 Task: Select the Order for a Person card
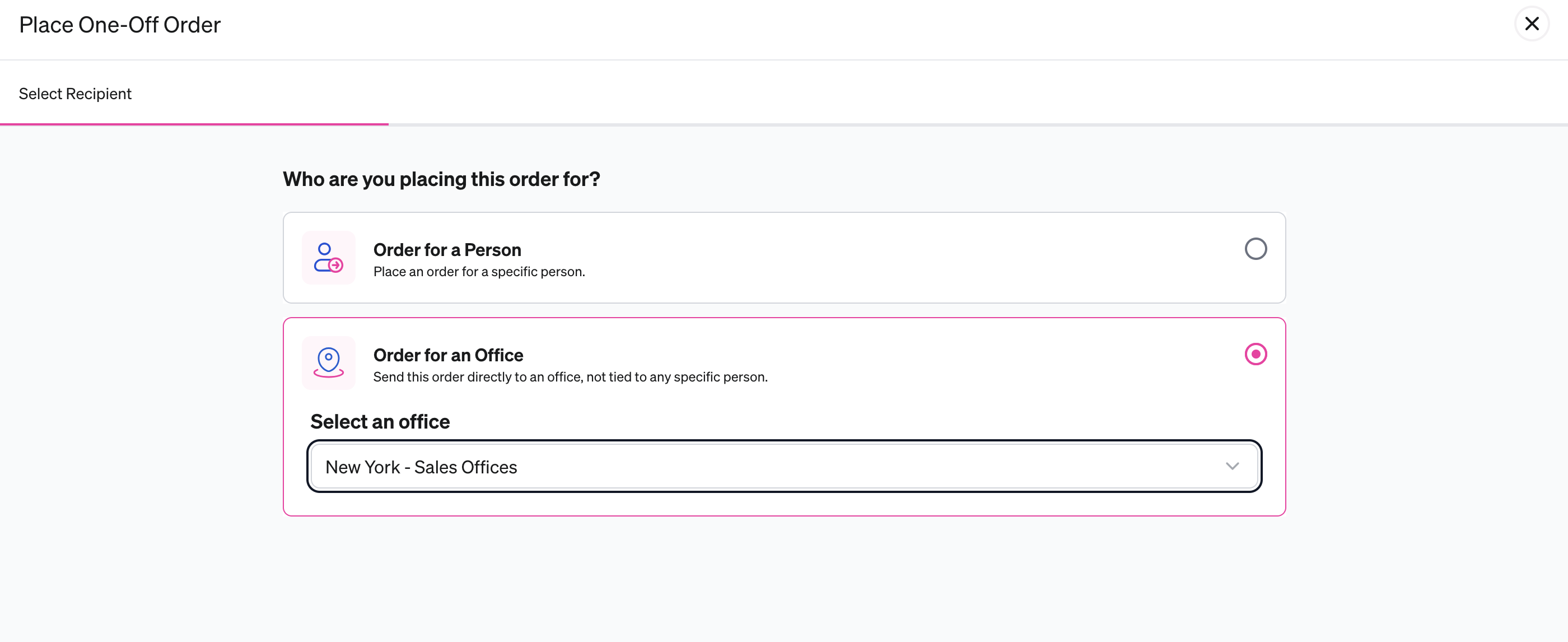tap(784, 258)
